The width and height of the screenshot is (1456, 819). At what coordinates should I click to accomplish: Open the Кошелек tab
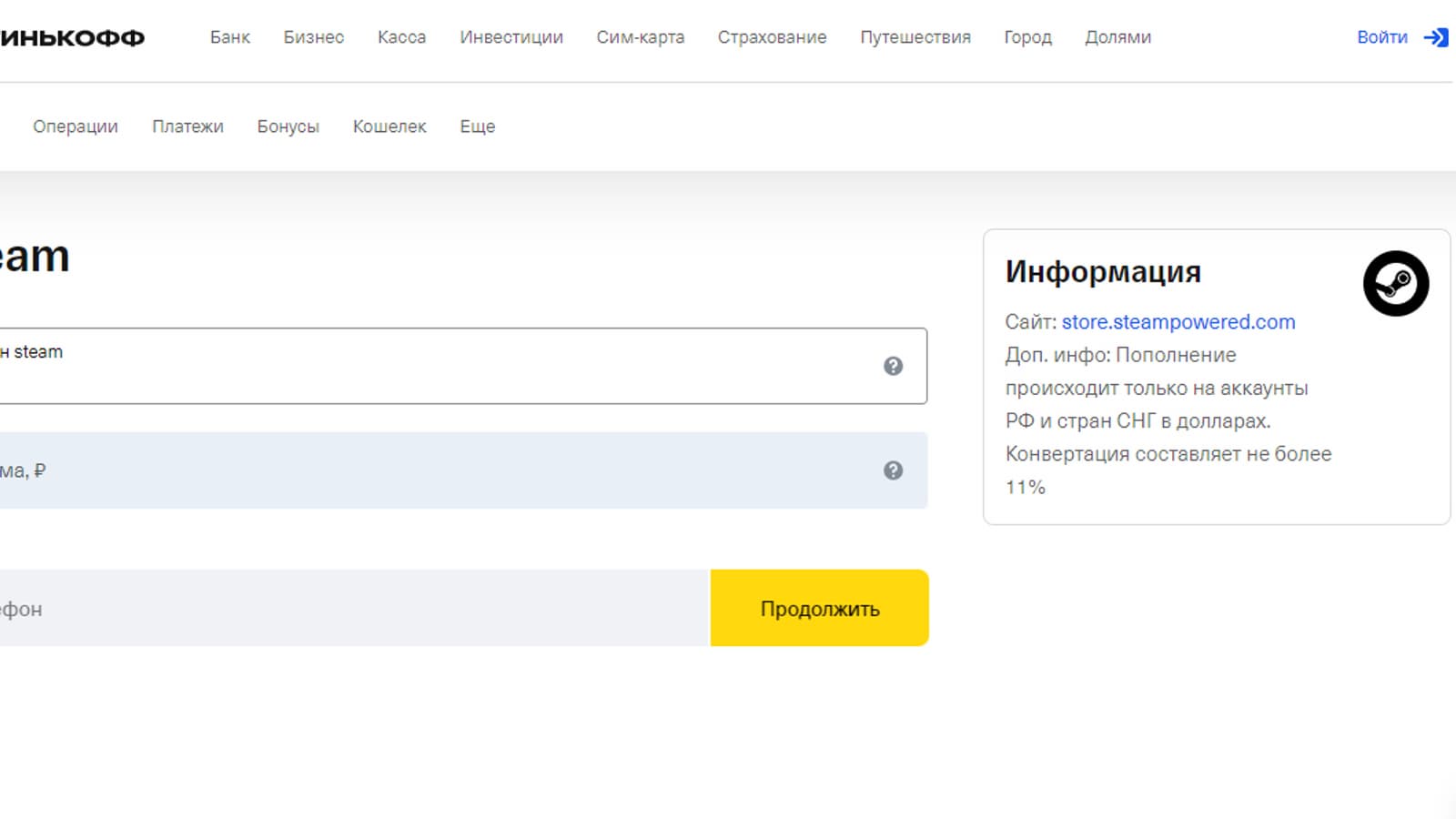click(x=389, y=126)
